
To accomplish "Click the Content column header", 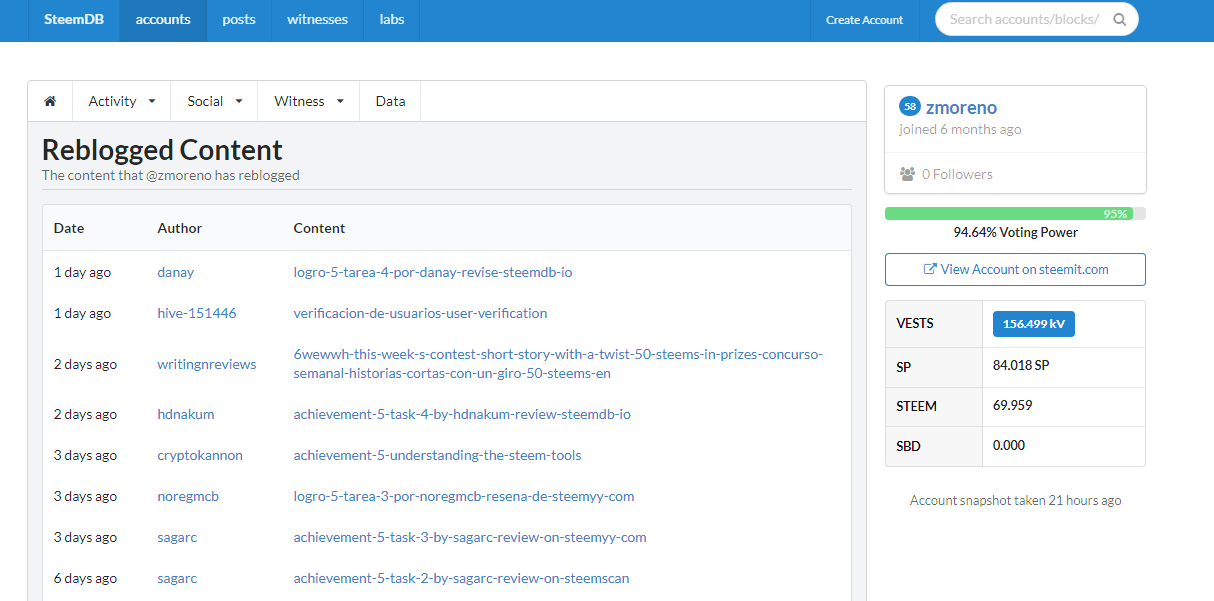I will 319,228.
